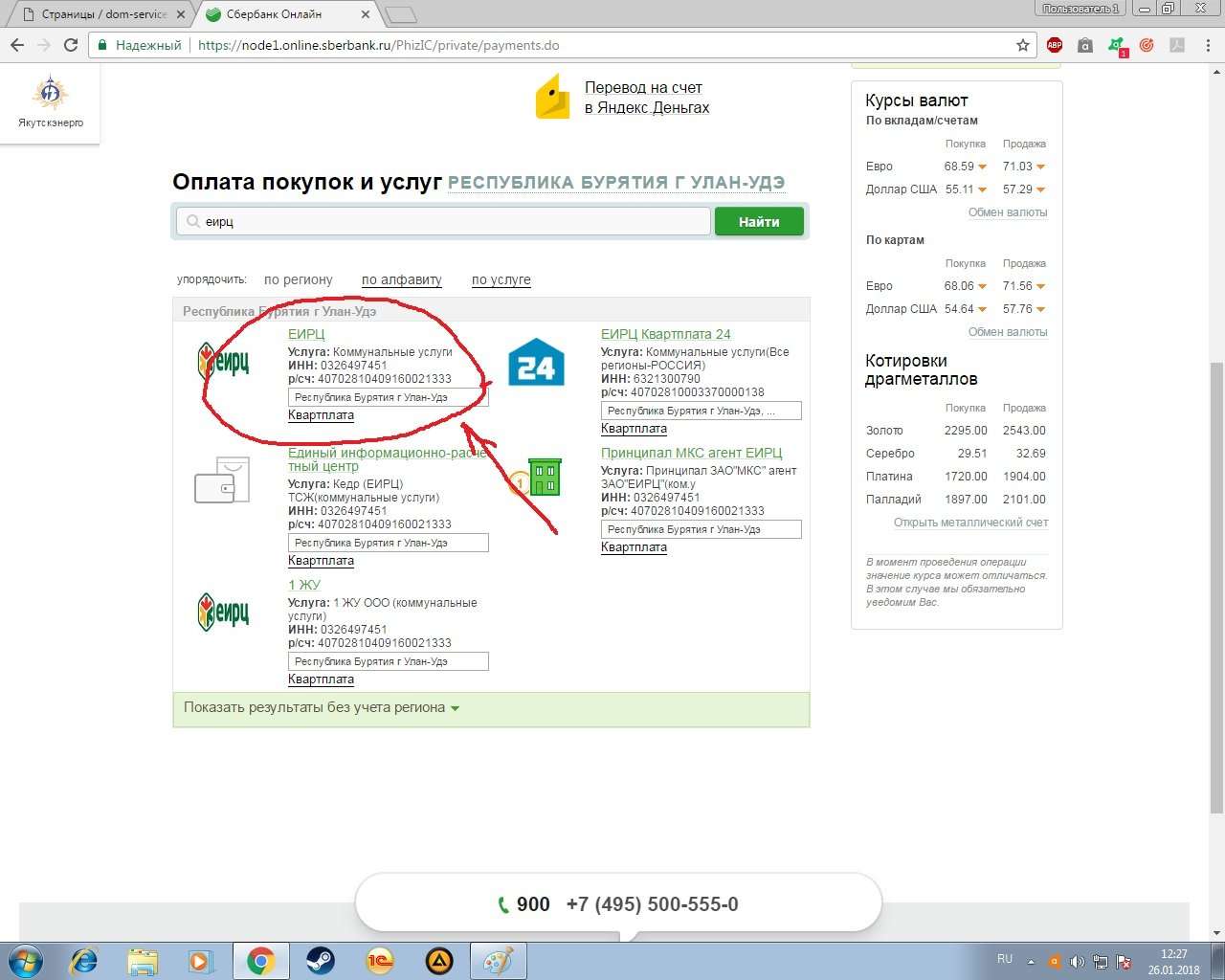The width and height of the screenshot is (1225, 980).
Task: Open the ЕИРЦ logo beside 1 ЖУ
Action: click(x=223, y=612)
